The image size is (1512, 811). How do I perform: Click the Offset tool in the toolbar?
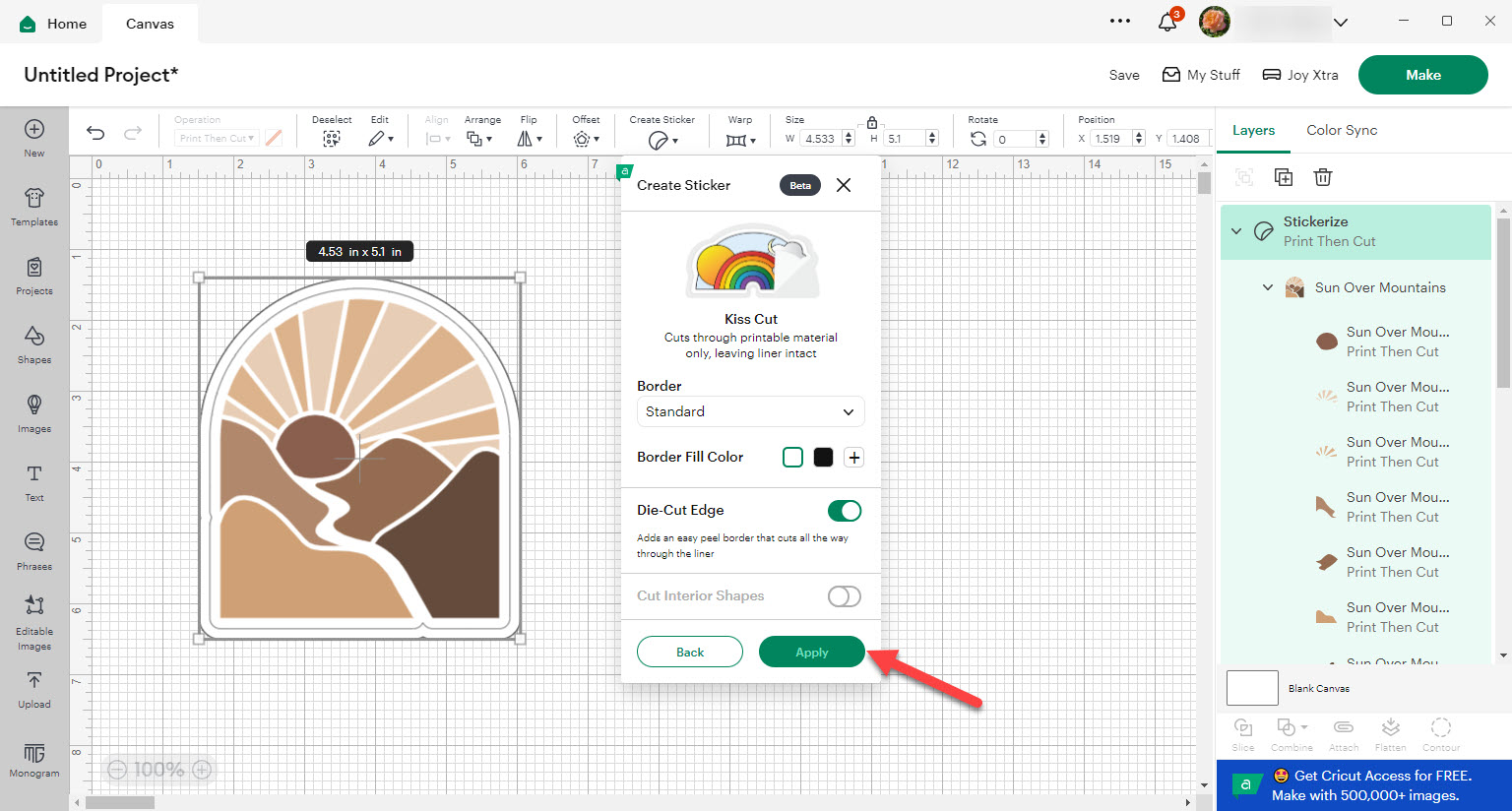pos(586,138)
